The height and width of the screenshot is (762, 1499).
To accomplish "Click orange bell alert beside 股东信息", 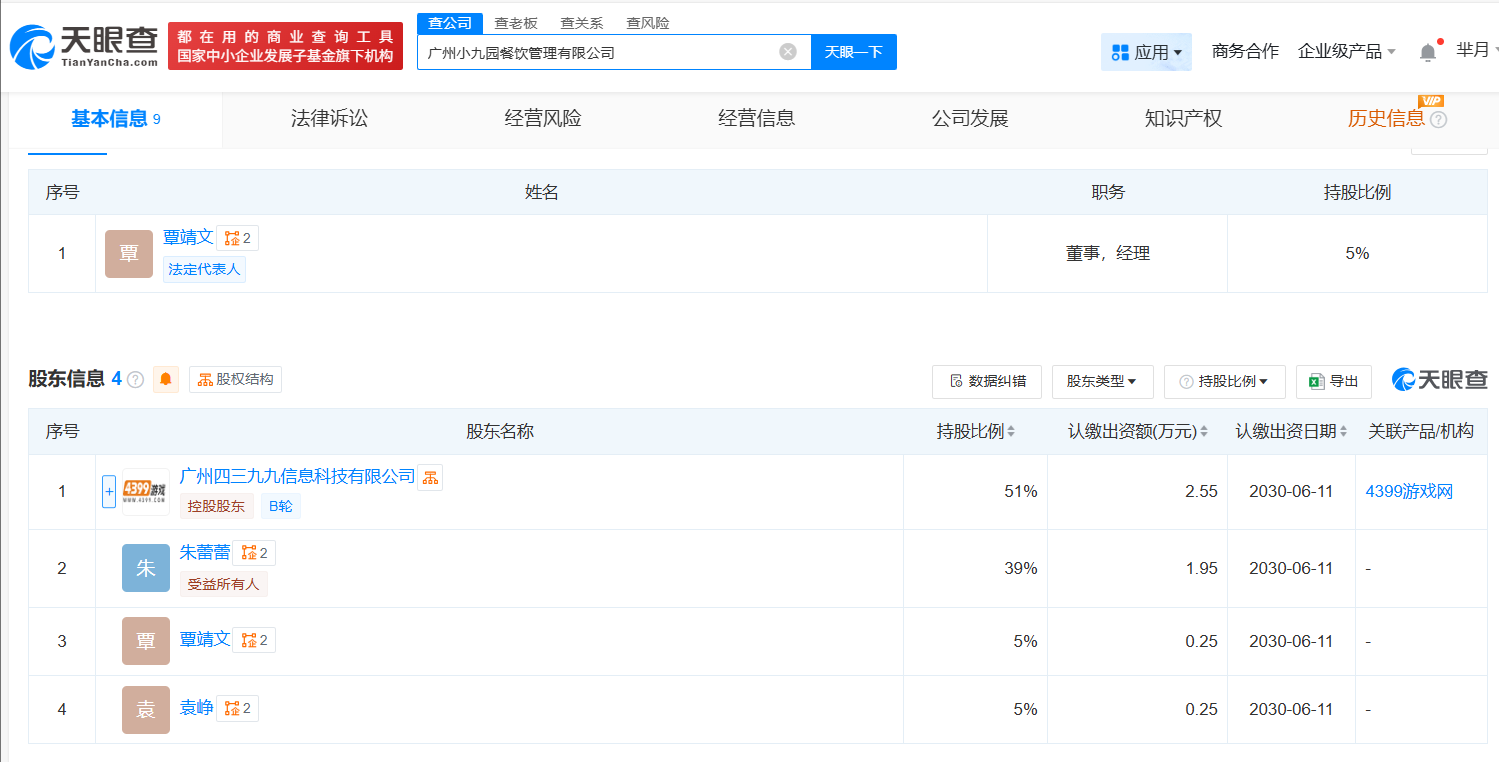I will (166, 380).
